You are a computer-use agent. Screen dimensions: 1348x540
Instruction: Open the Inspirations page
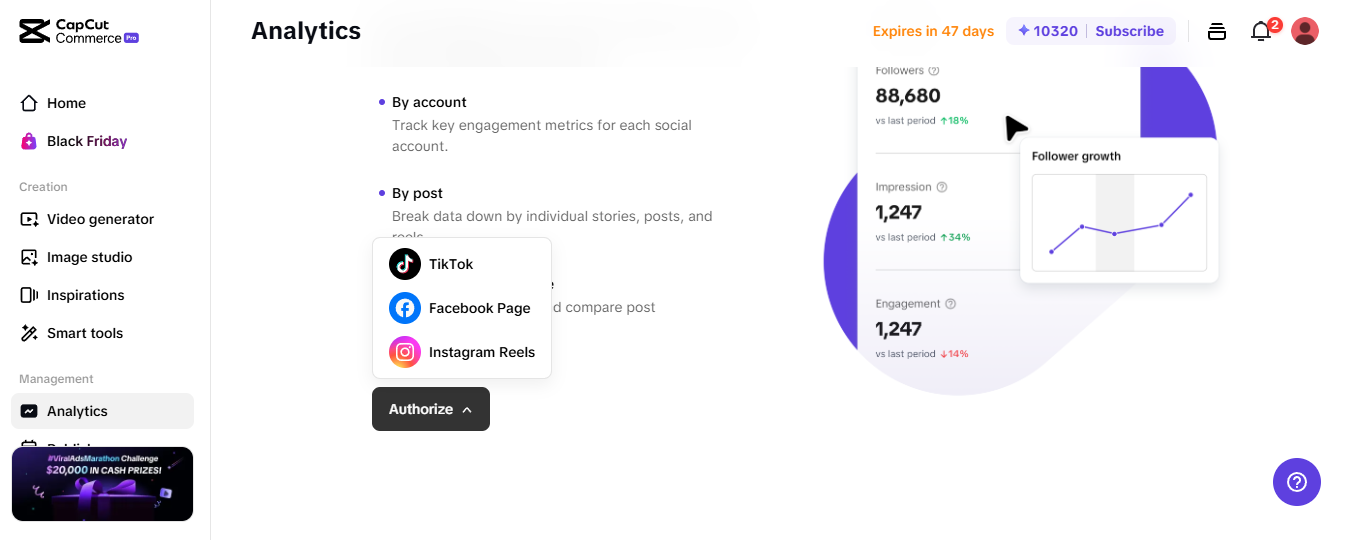coord(85,295)
